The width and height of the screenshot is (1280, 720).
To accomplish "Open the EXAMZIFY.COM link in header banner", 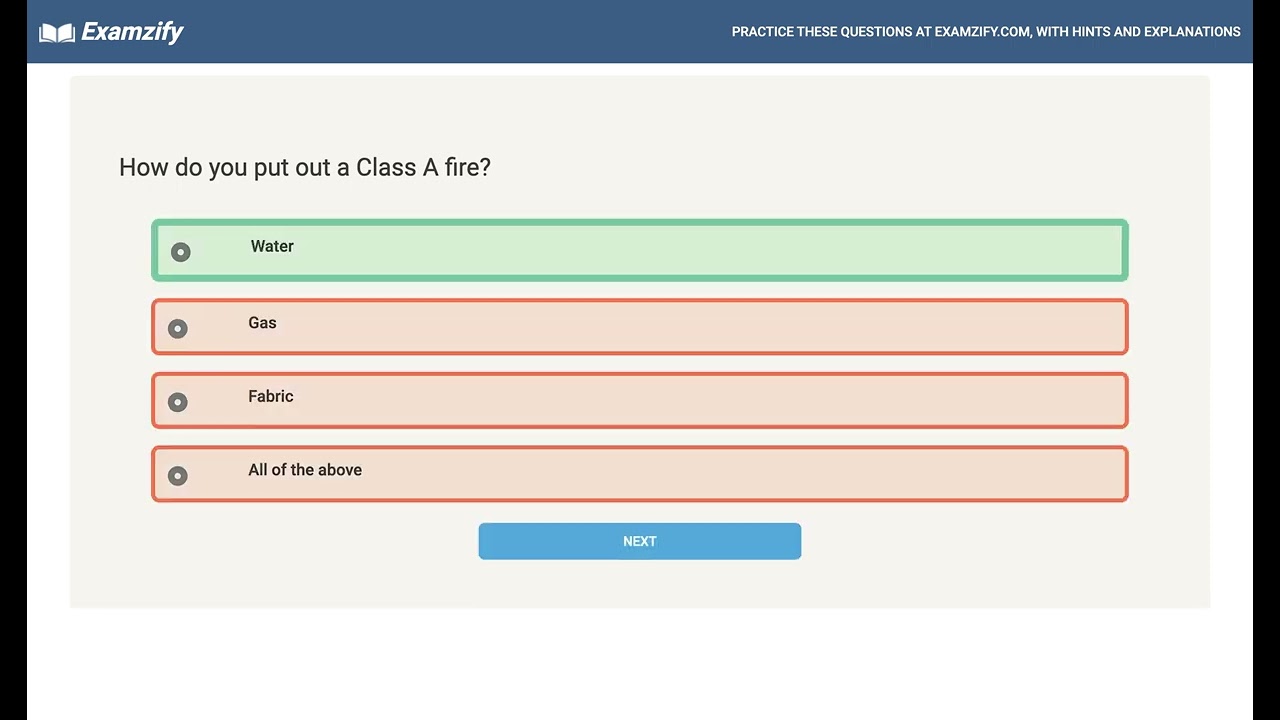I will [x=981, y=32].
